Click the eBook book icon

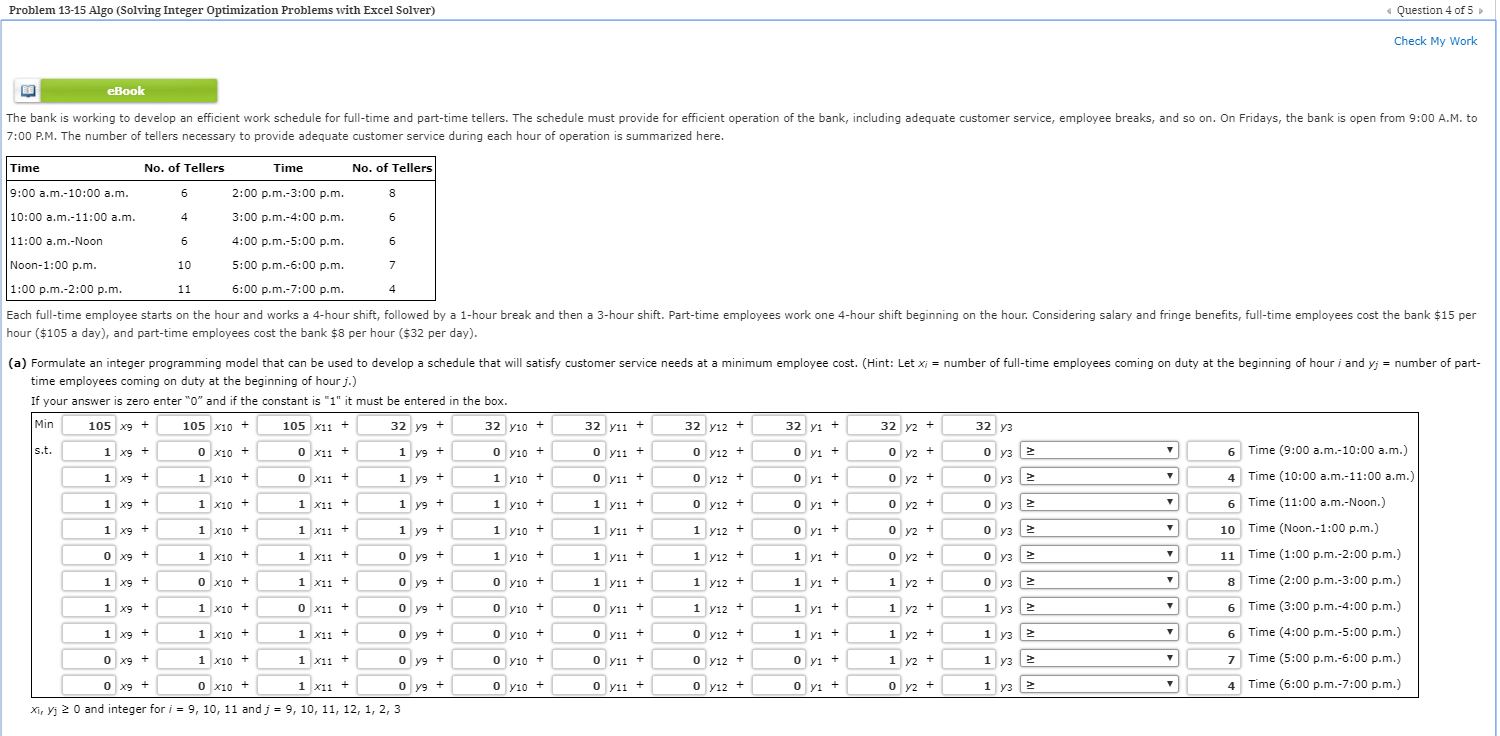click(27, 91)
